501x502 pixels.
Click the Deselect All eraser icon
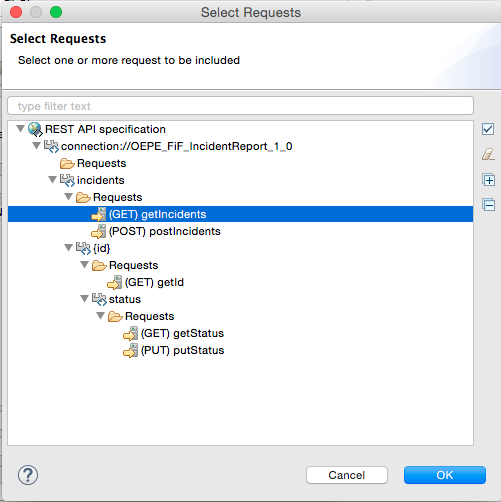coord(488,154)
